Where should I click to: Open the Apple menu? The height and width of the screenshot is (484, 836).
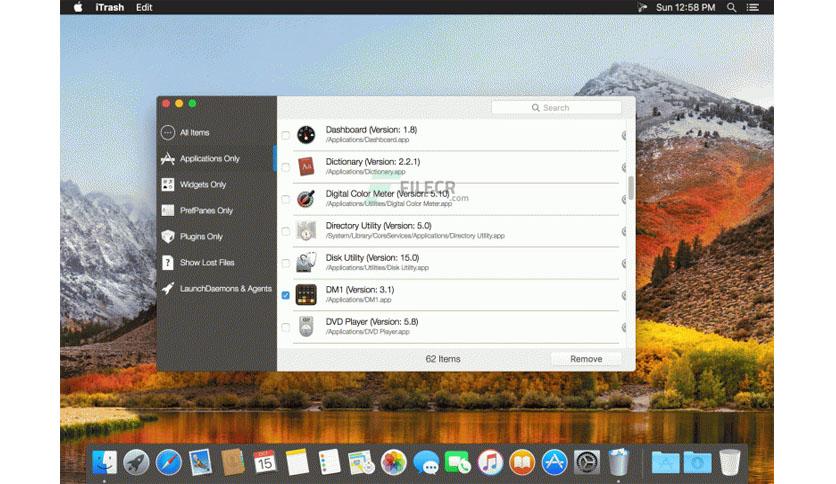coord(78,7)
